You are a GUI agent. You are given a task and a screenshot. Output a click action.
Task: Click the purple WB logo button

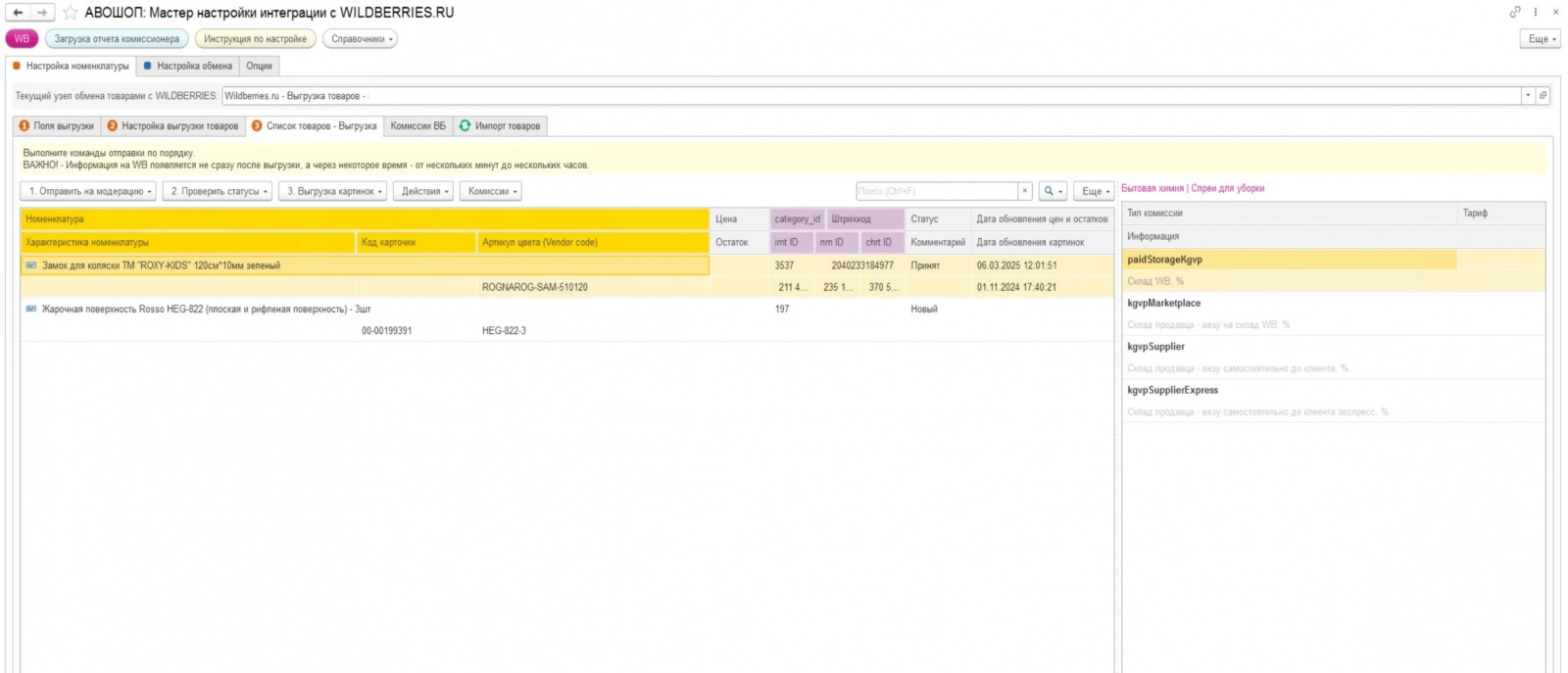22,39
